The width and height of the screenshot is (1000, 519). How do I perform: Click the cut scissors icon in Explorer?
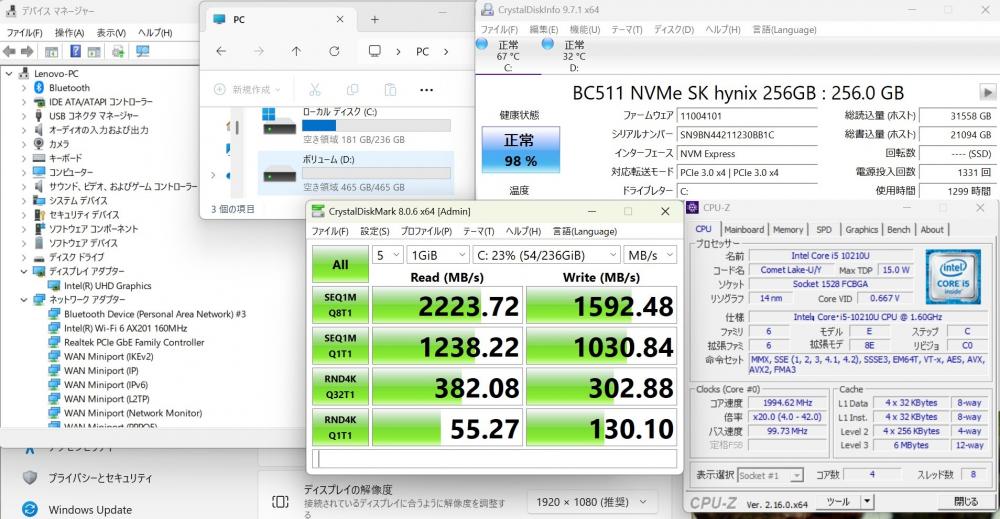point(315,89)
